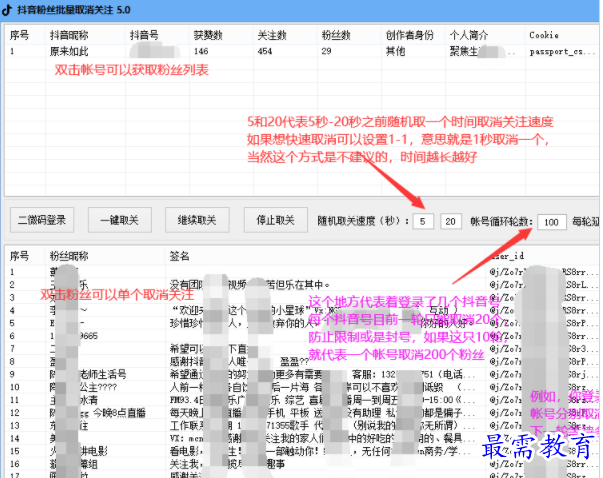Select the account row 原来如此
The width and height of the screenshot is (603, 478).
(x=302, y=51)
